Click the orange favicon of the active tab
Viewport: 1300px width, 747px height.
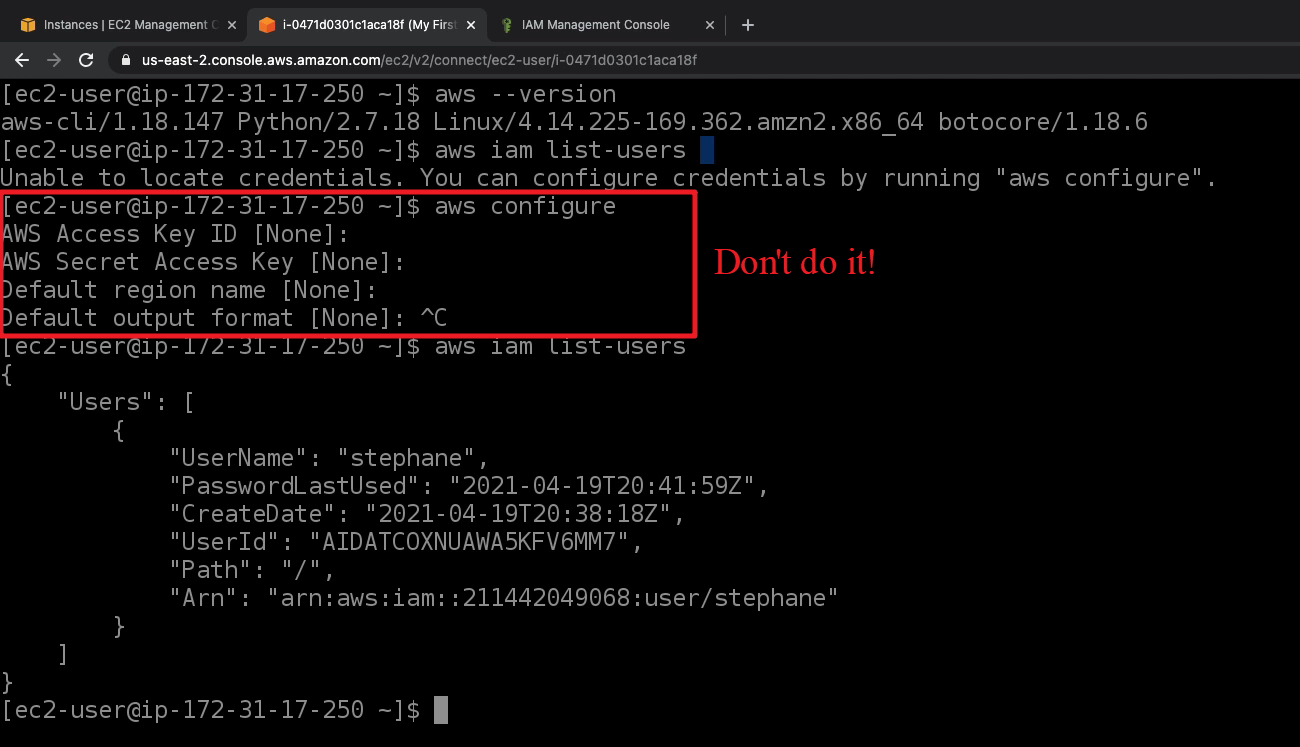click(267, 25)
